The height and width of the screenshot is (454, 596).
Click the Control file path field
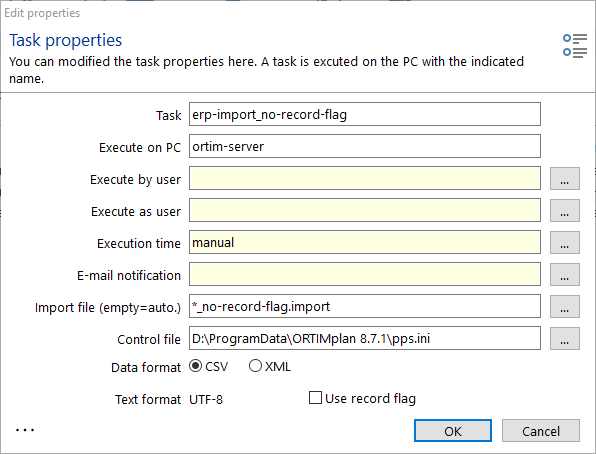click(365, 338)
